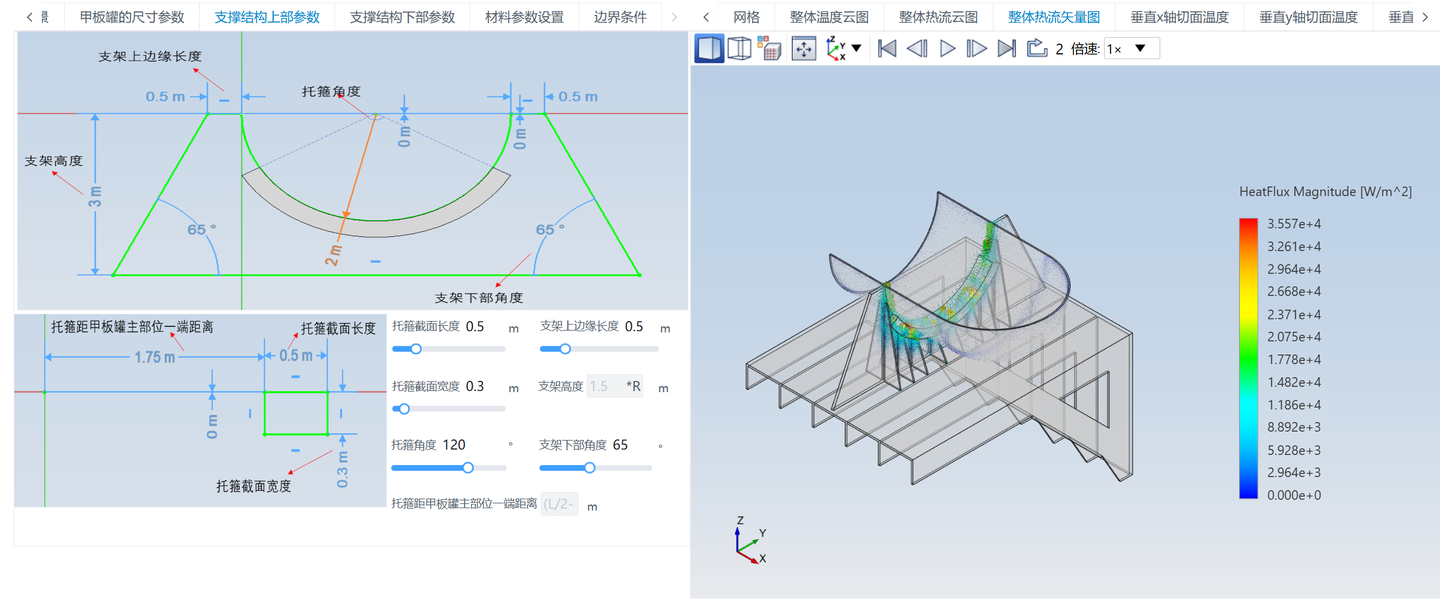Click the HeatFlux Magnitude color legend bar
Viewport: 1440px width, 602px height.
[1248, 357]
